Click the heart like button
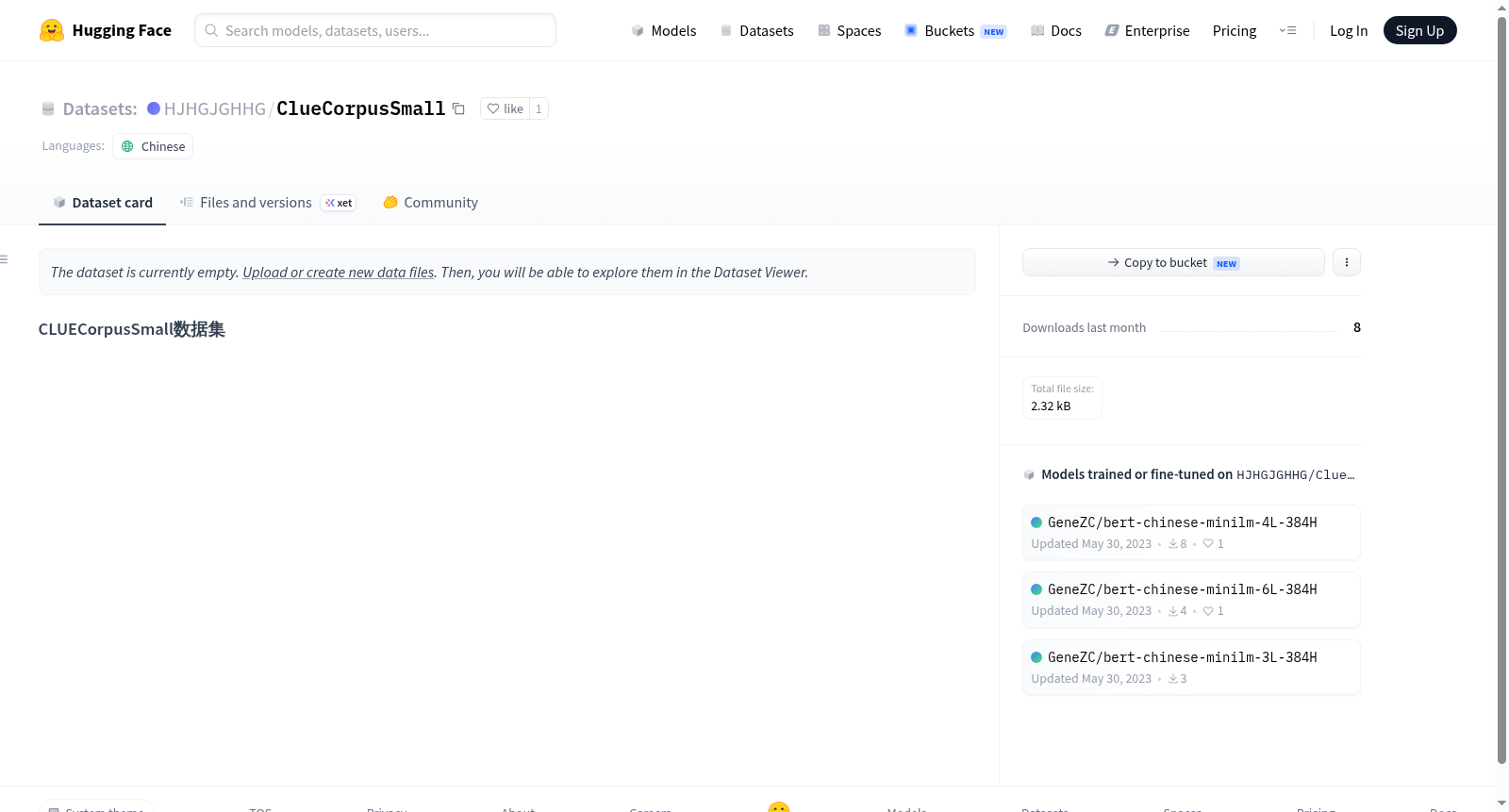 pyautogui.click(x=505, y=108)
